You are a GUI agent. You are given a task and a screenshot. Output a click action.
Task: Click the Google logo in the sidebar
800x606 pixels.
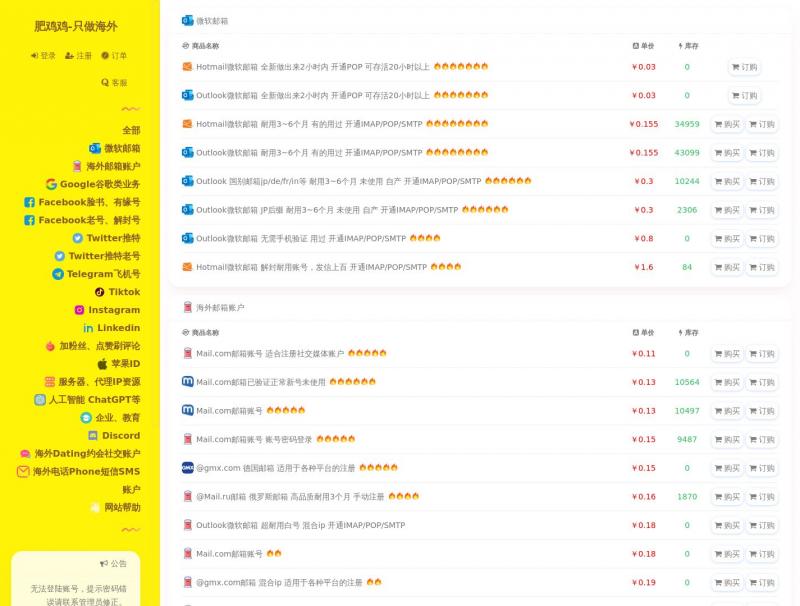pos(51,184)
